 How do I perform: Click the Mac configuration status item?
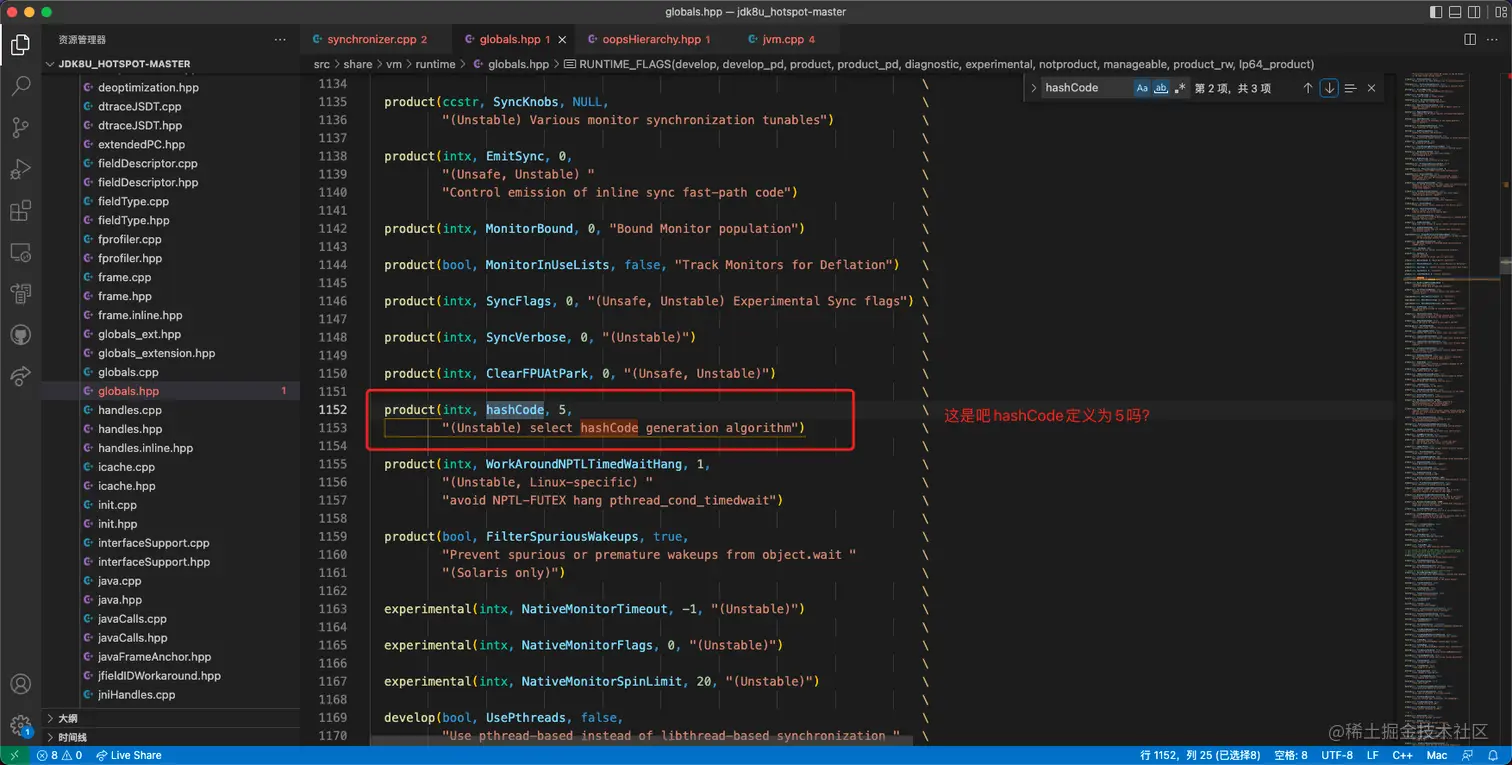(1437, 755)
